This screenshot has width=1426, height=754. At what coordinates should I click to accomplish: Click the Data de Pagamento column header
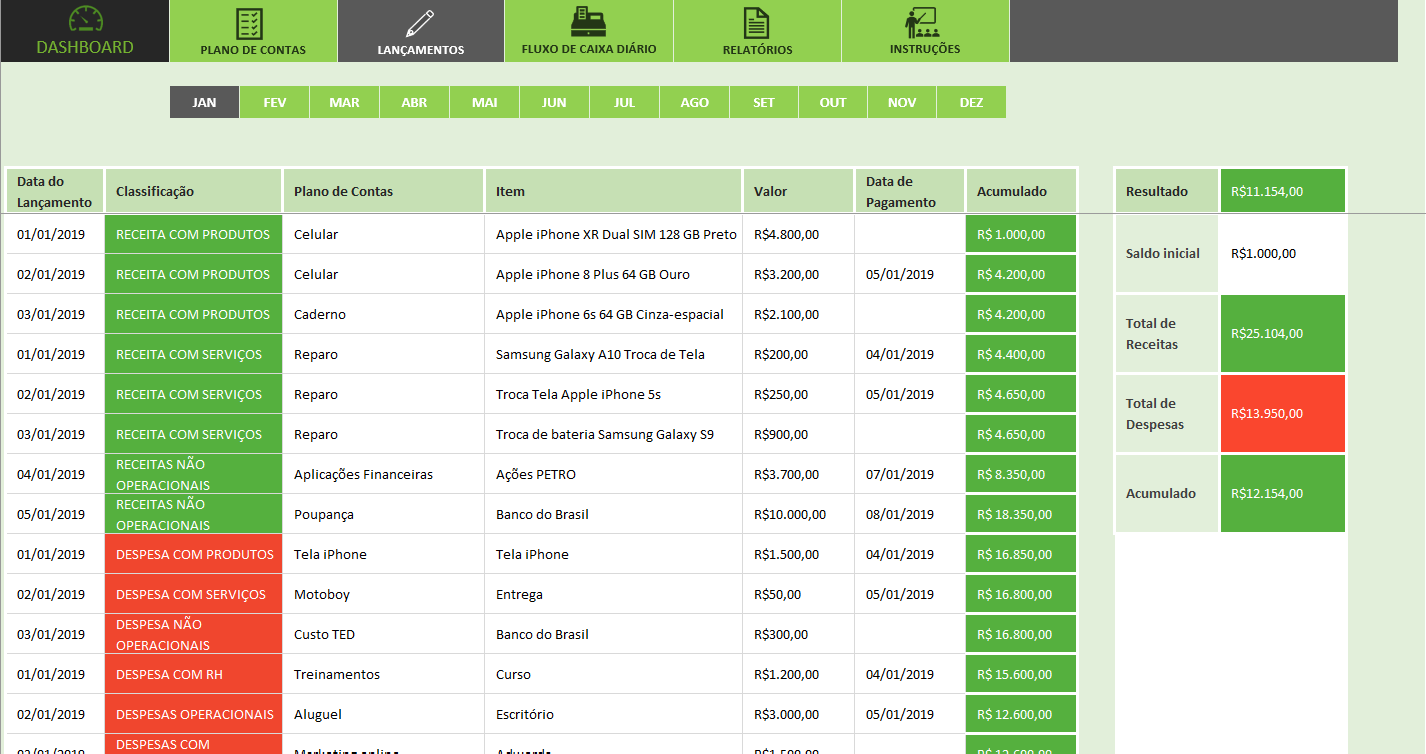[x=909, y=191]
